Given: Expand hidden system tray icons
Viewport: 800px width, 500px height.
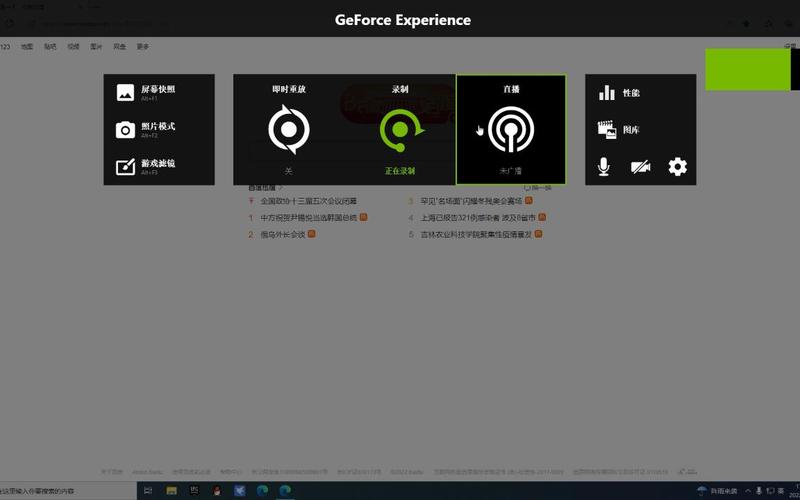Looking at the screenshot, I should [x=748, y=491].
